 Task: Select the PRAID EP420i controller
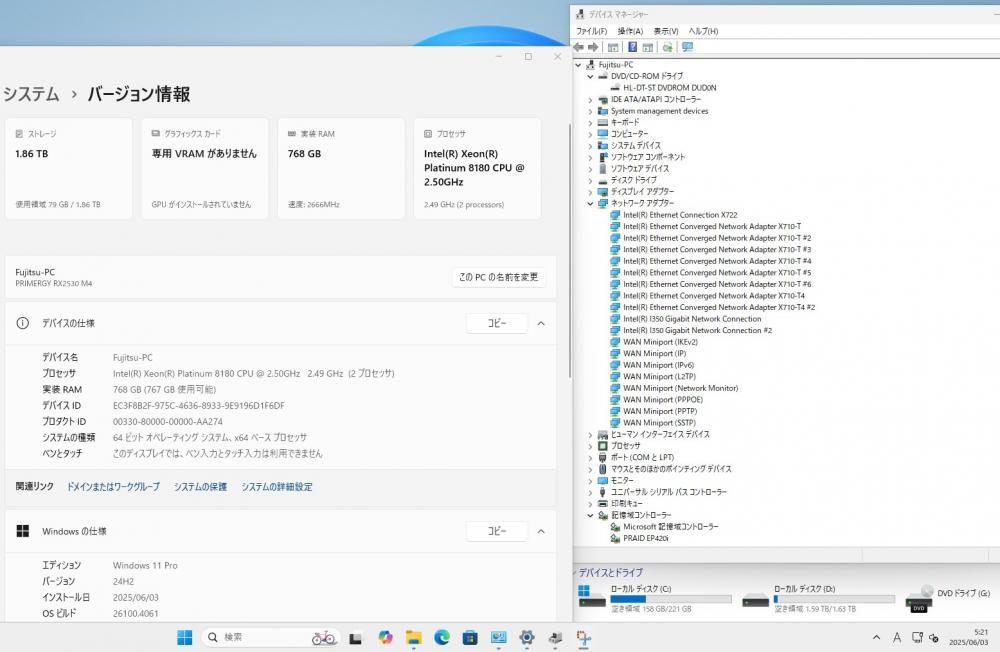pos(645,538)
